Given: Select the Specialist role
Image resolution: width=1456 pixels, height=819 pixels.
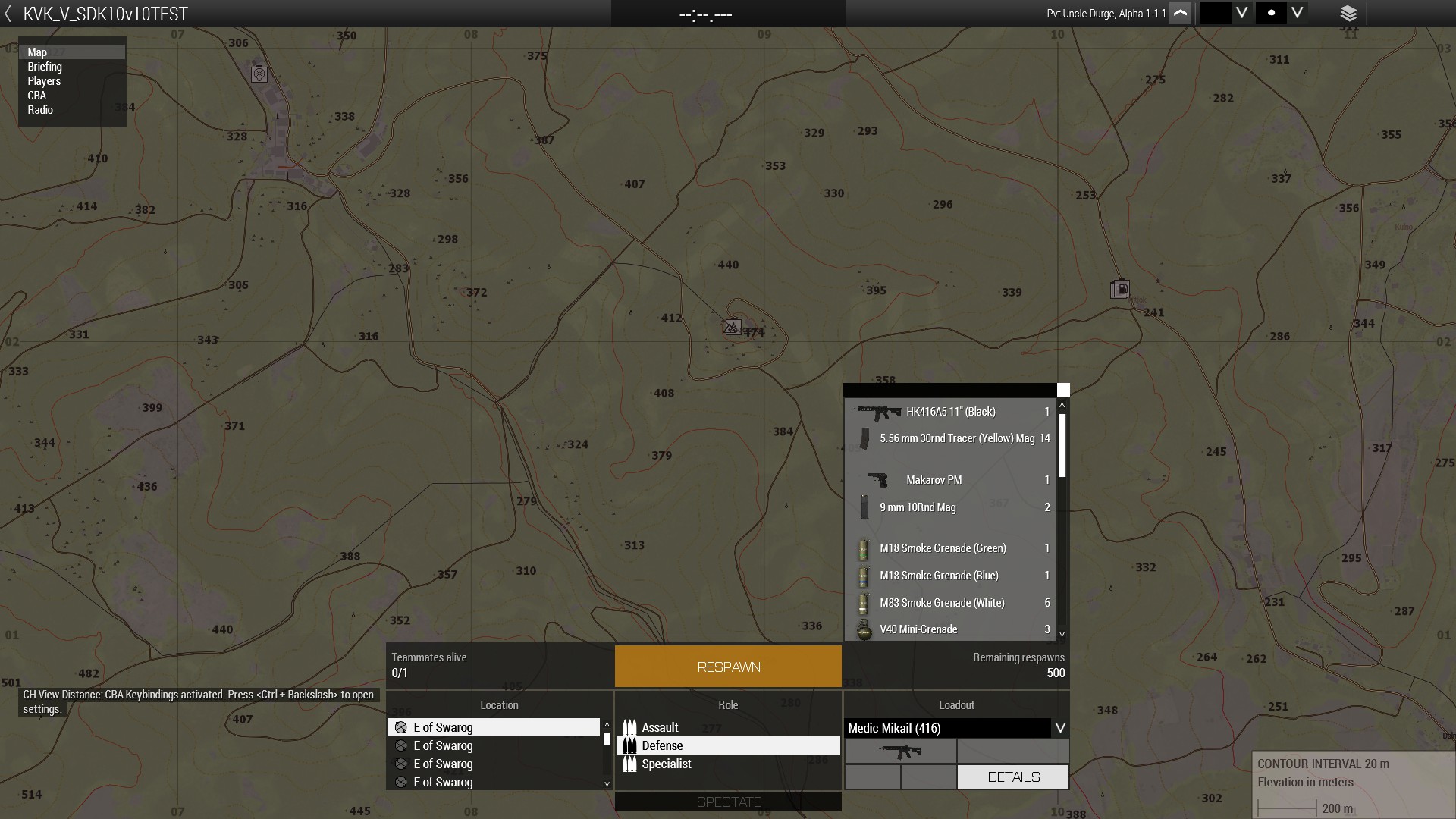Looking at the screenshot, I should pos(666,764).
